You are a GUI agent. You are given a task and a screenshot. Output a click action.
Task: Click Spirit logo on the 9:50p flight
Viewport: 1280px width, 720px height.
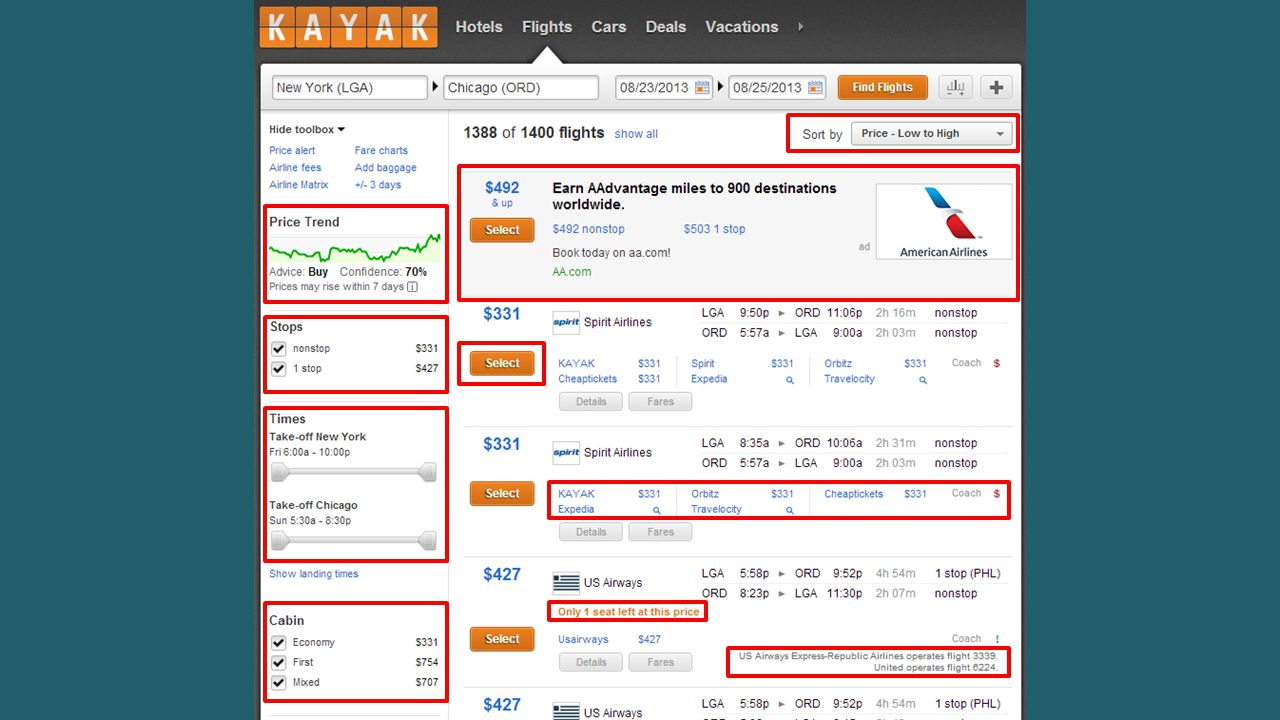[x=566, y=322]
